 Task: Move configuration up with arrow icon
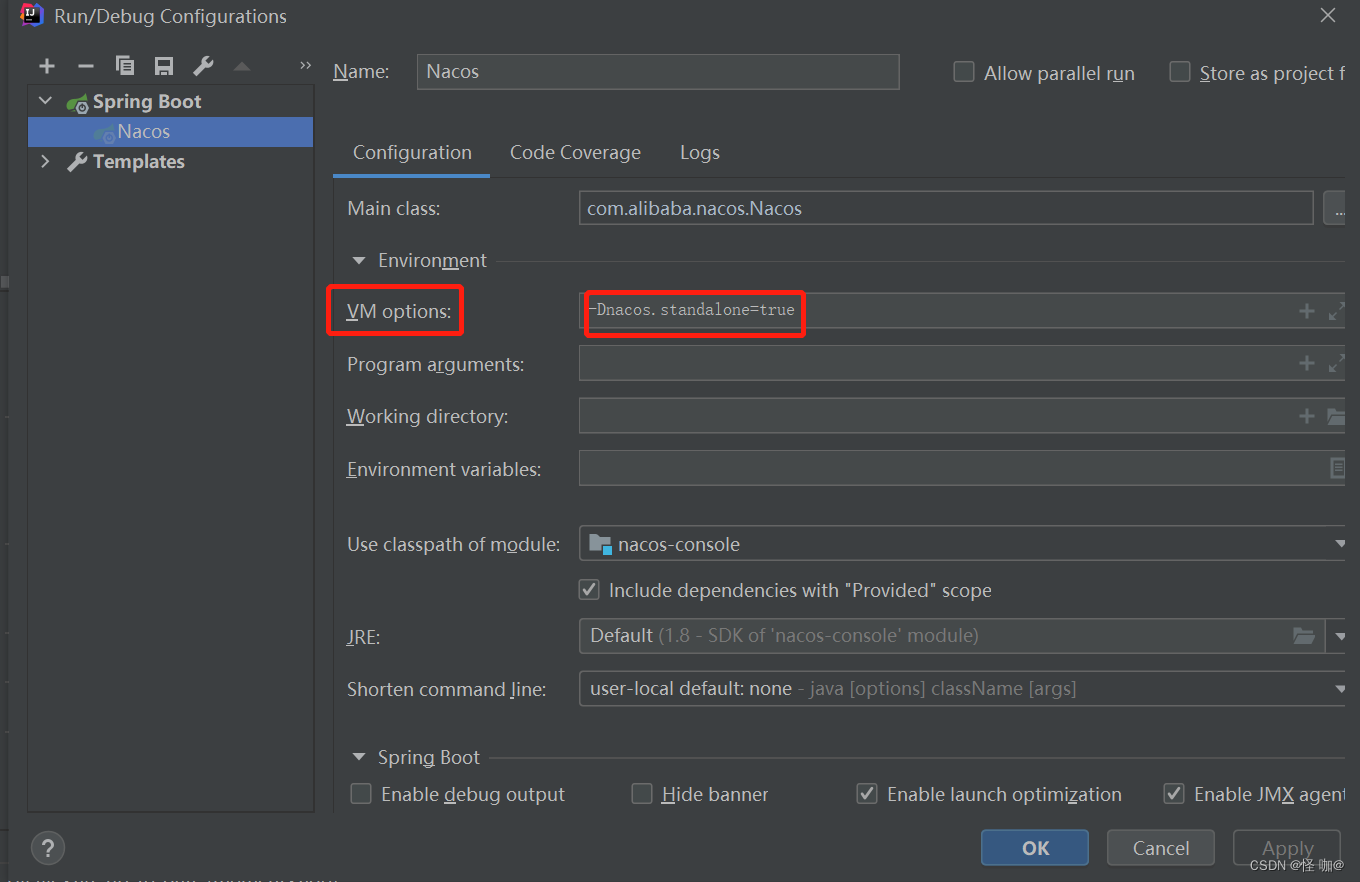click(x=241, y=66)
